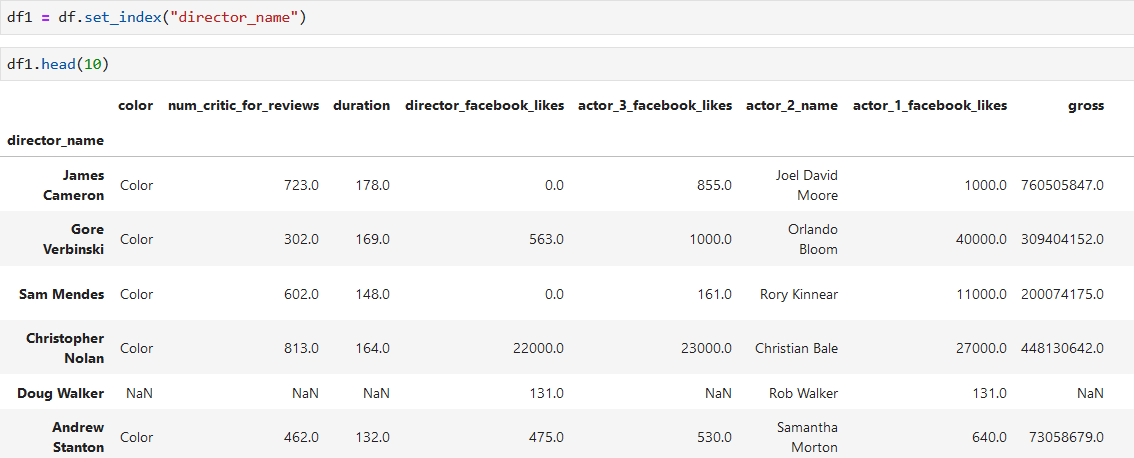Select the num_critic_for_reviews column header
Image resolution: width=1134 pixels, height=458 pixels.
pyautogui.click(x=244, y=106)
